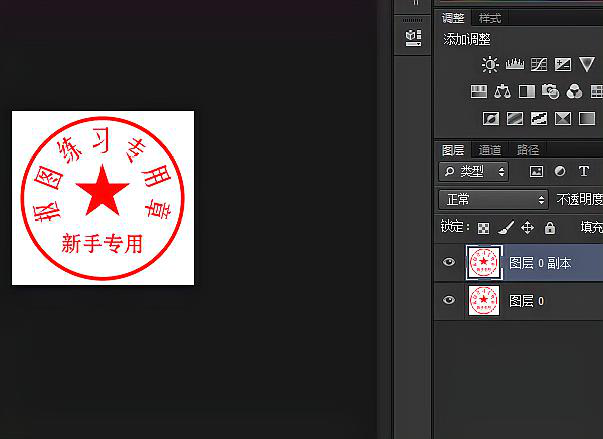
Task: Add a Channel Mixer adjustment (three circles icon)
Action: [x=574, y=91]
